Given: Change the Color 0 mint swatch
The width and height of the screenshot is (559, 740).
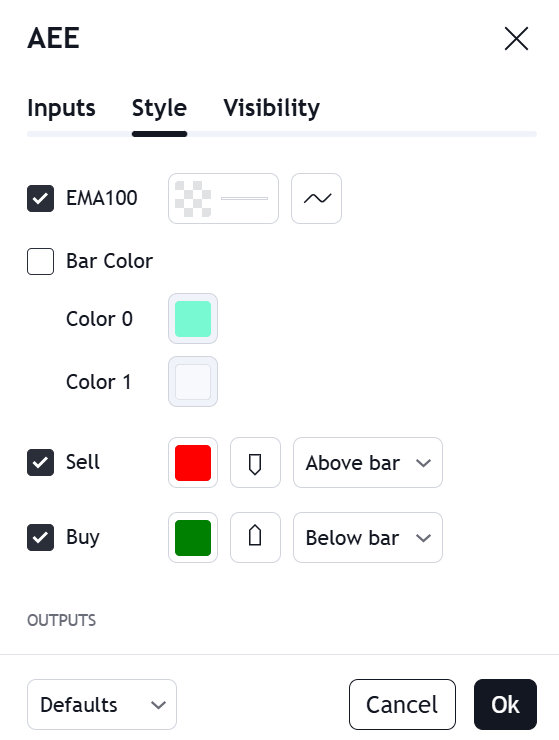Looking at the screenshot, I should (x=193, y=319).
